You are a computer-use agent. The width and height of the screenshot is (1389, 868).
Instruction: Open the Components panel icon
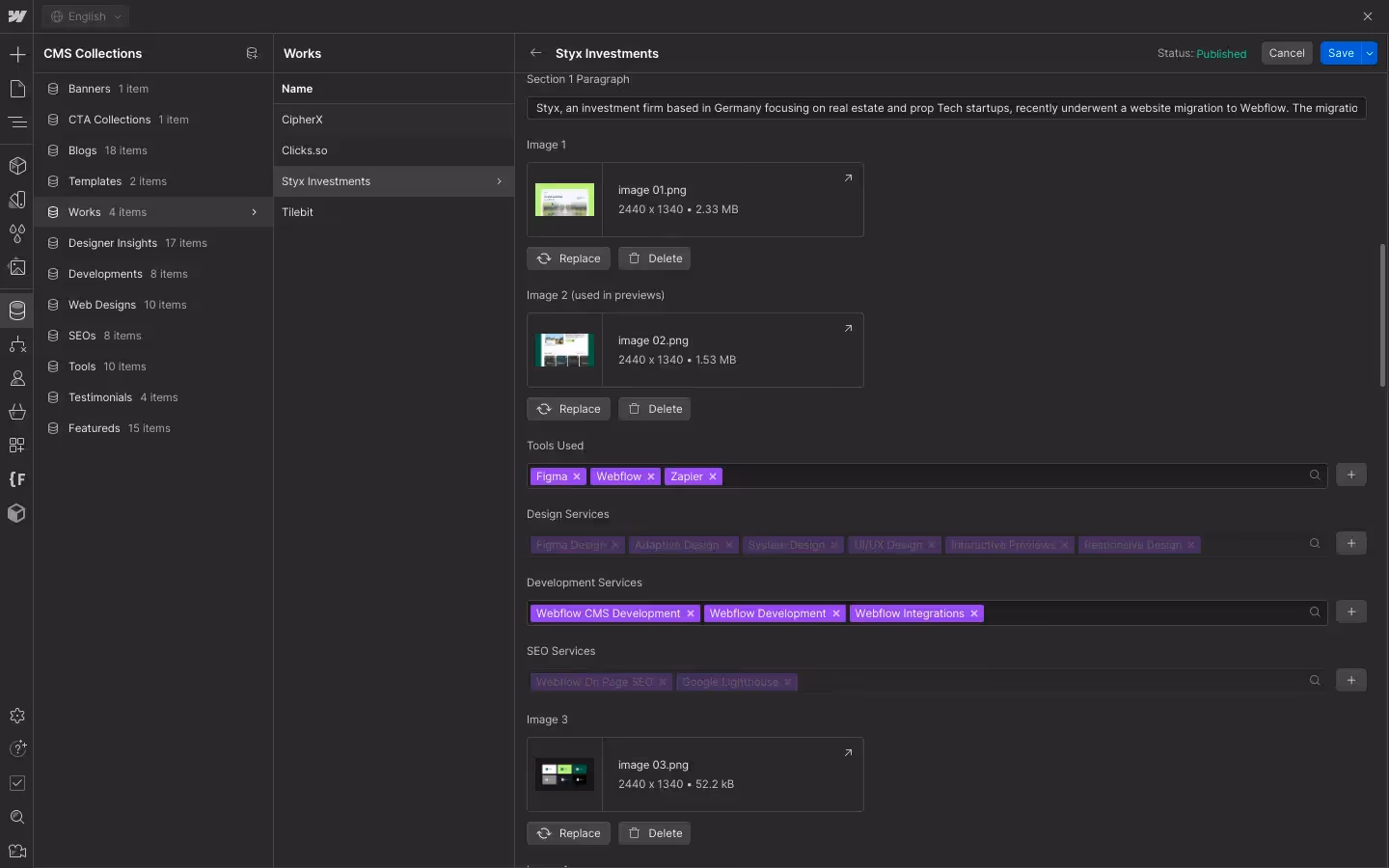16,166
